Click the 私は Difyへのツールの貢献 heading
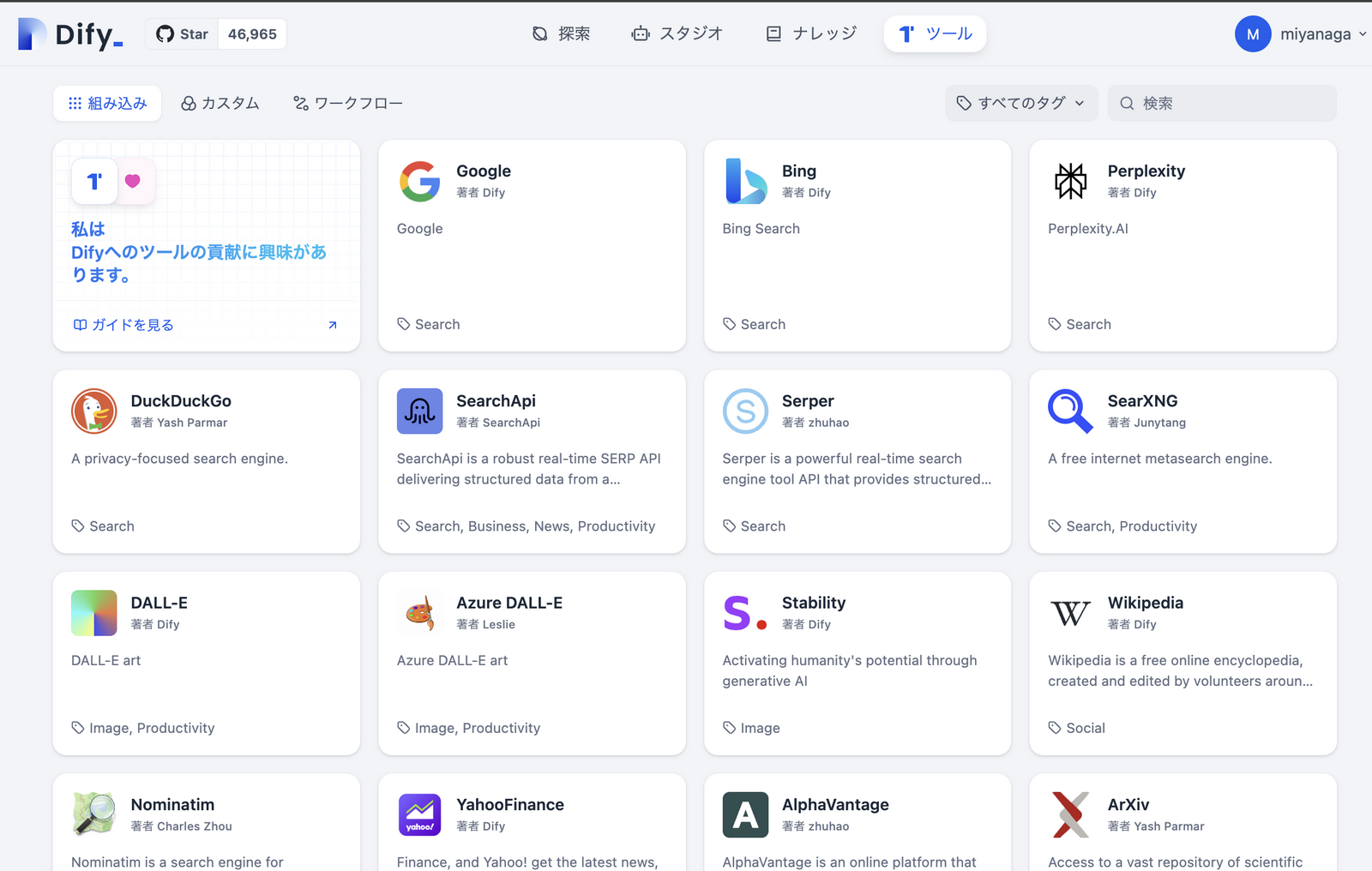The width and height of the screenshot is (1372, 871). 199,252
